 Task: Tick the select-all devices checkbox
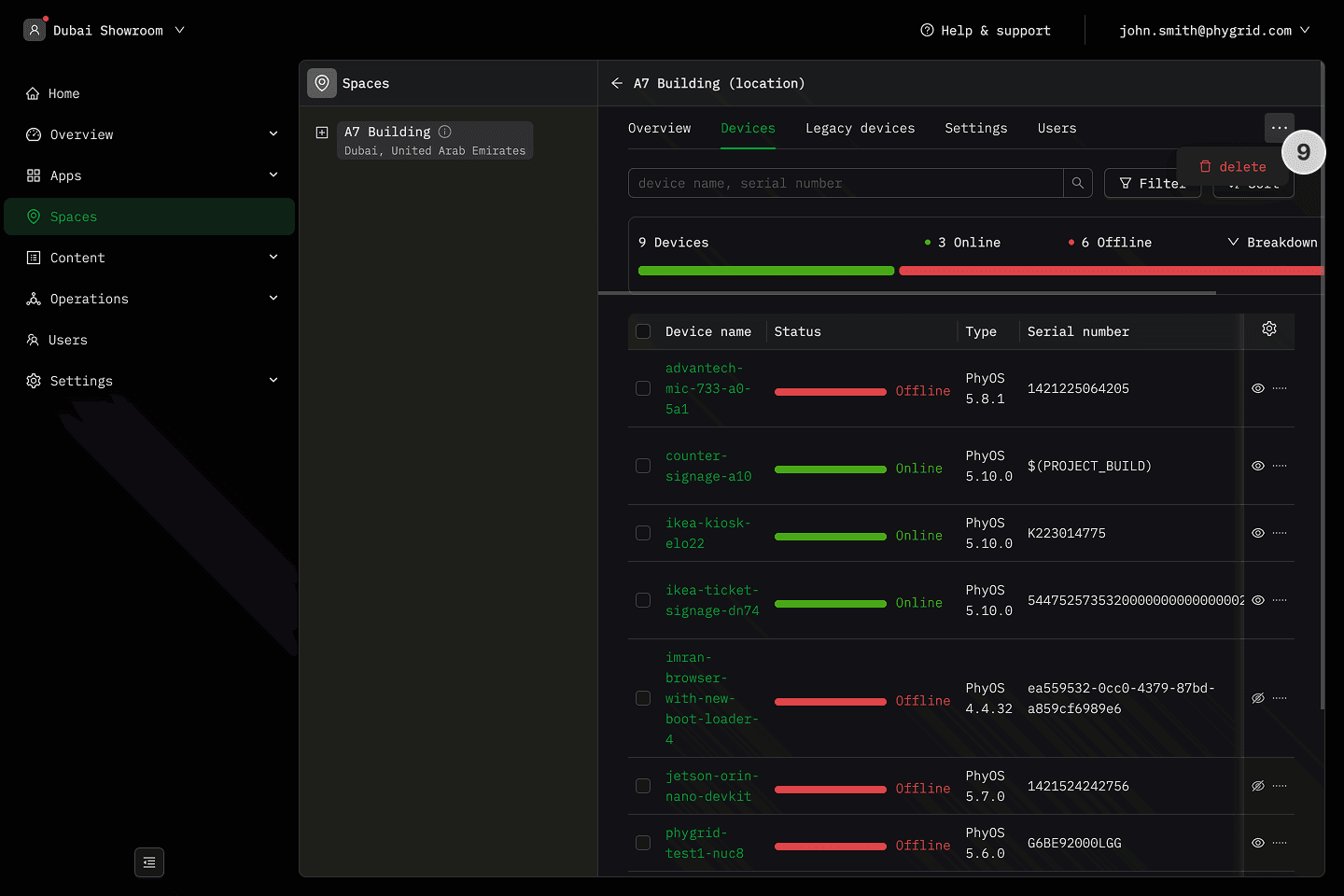pos(643,331)
